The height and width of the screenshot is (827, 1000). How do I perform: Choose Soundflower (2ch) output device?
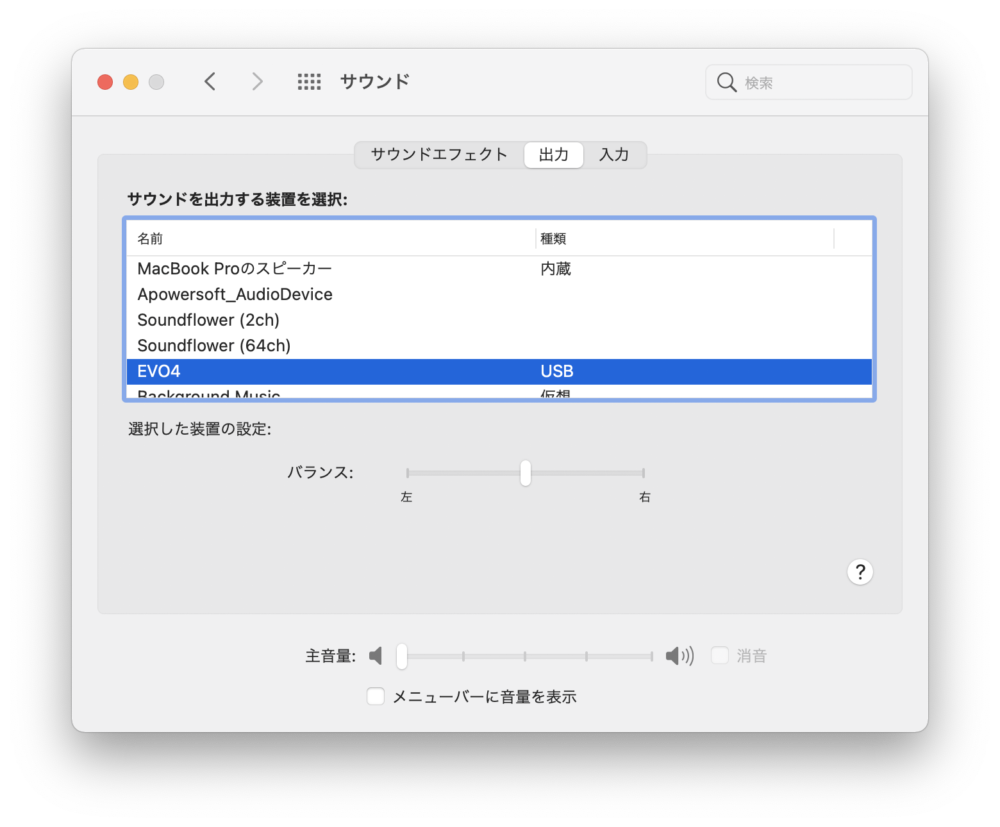pyautogui.click(x=499, y=320)
